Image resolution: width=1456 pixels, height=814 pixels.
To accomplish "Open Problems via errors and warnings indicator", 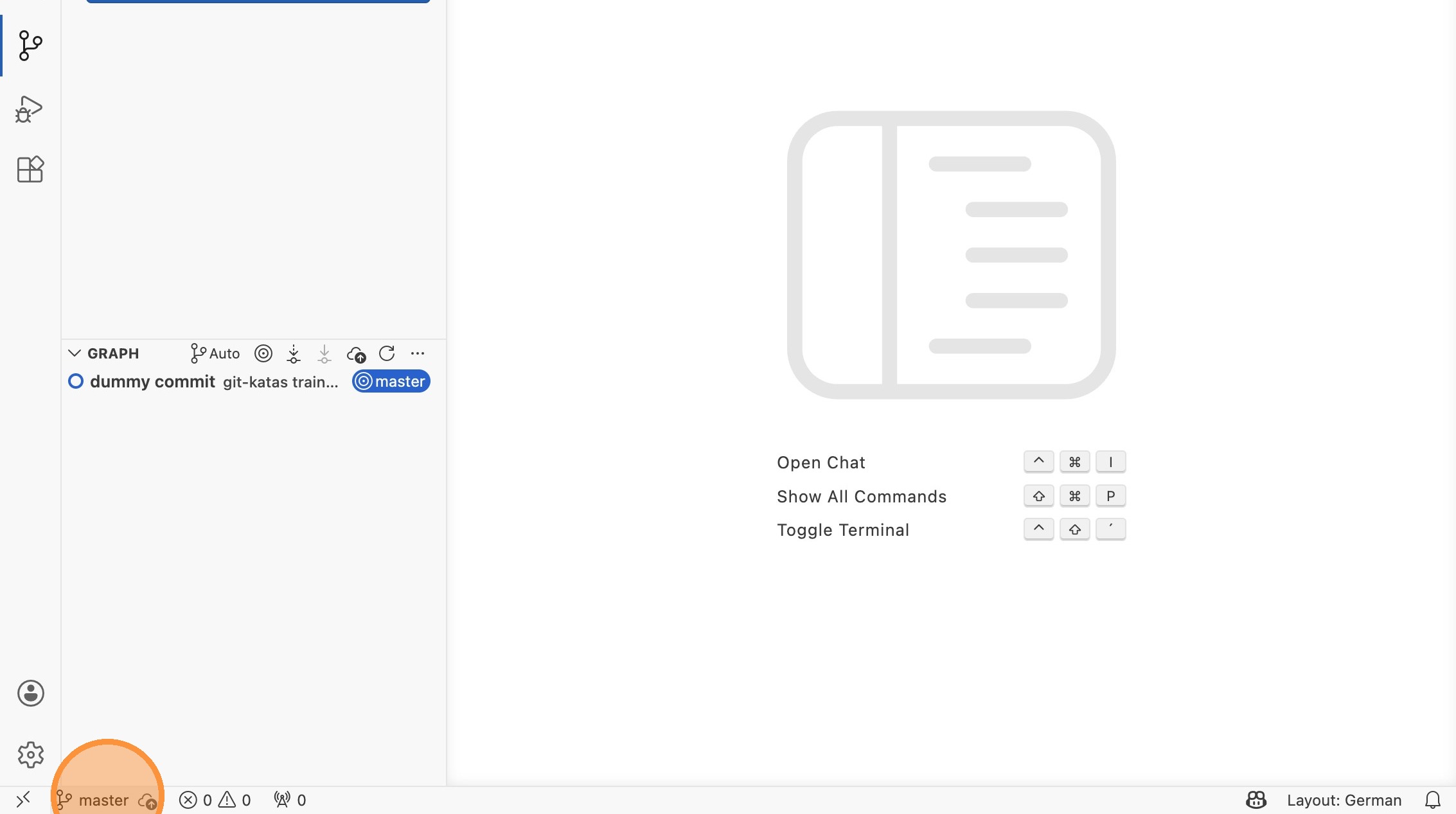I will click(215, 800).
